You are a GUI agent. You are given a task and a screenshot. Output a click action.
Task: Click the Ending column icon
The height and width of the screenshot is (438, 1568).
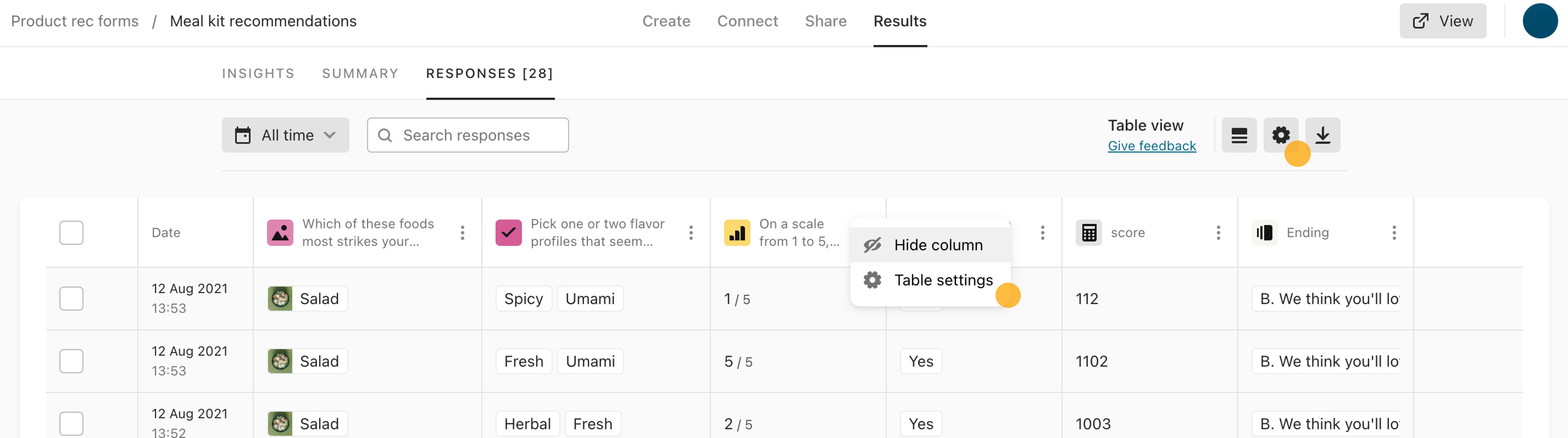(x=1264, y=233)
